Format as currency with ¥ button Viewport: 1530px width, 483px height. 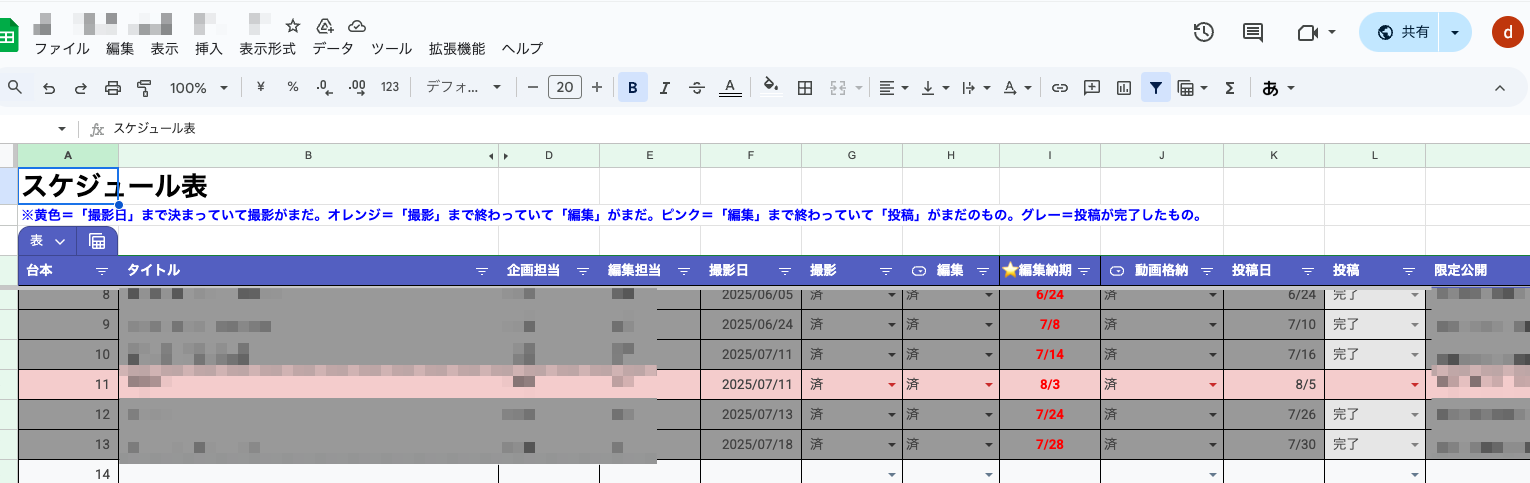tap(261, 87)
